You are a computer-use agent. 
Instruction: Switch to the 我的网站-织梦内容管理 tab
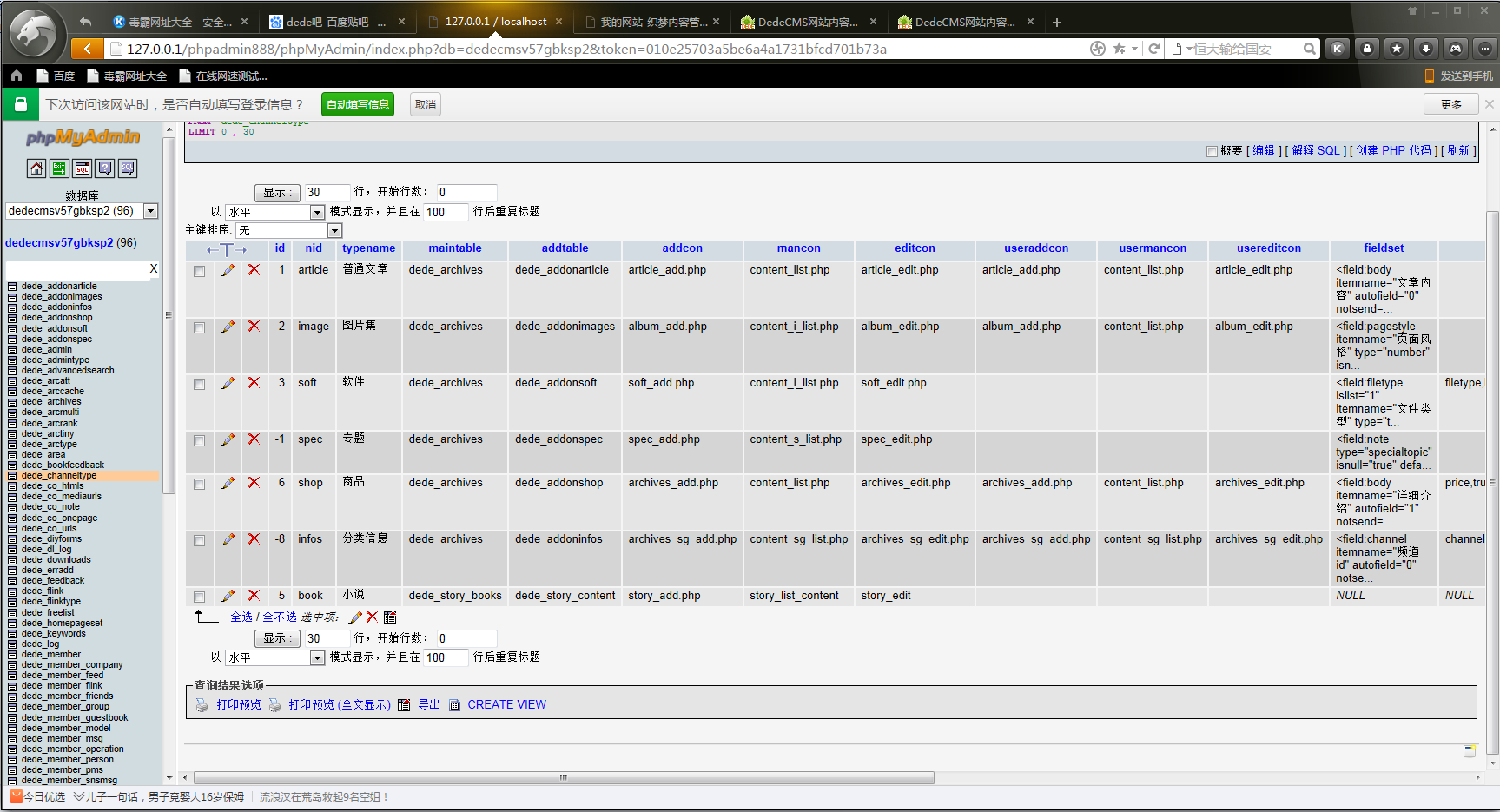point(653,22)
